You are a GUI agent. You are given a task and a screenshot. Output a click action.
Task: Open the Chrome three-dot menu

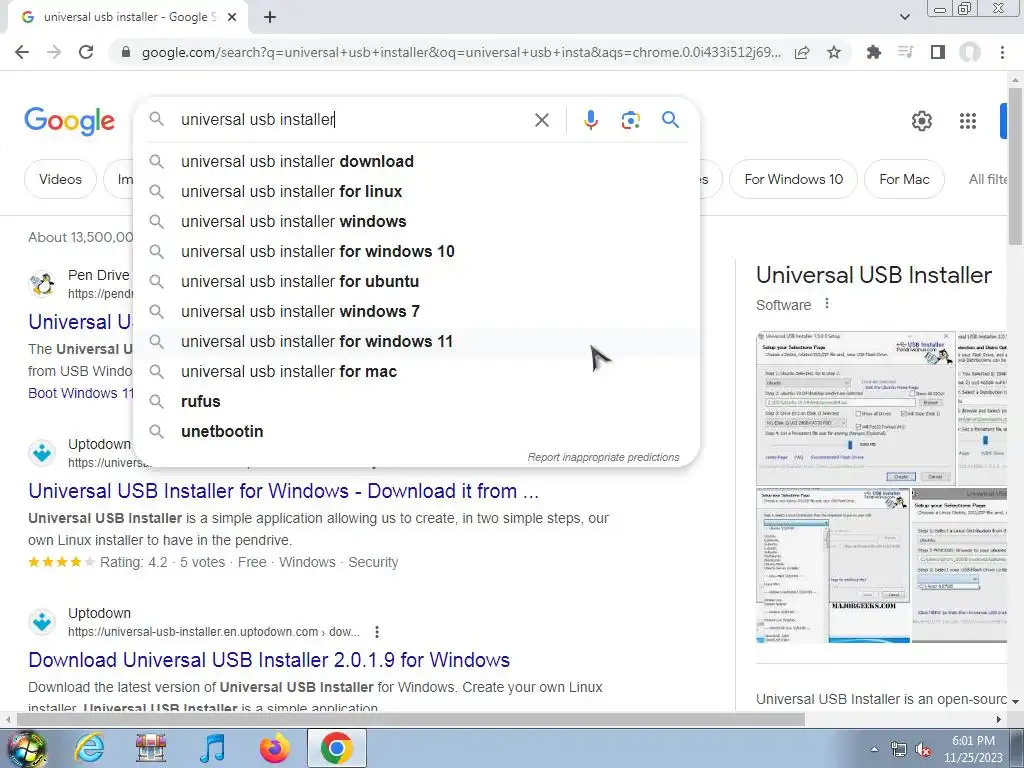(x=1002, y=52)
